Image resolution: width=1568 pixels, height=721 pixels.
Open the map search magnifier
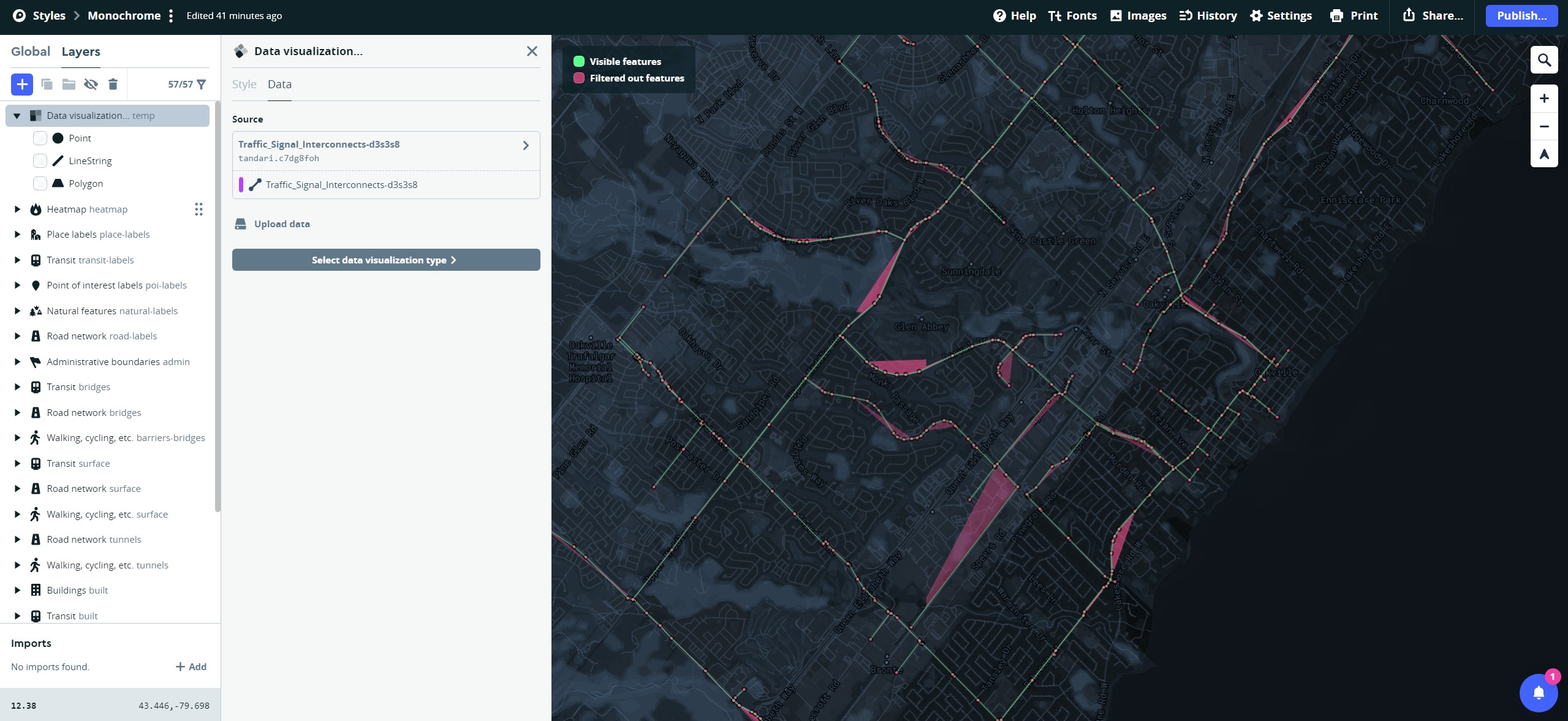coord(1543,60)
